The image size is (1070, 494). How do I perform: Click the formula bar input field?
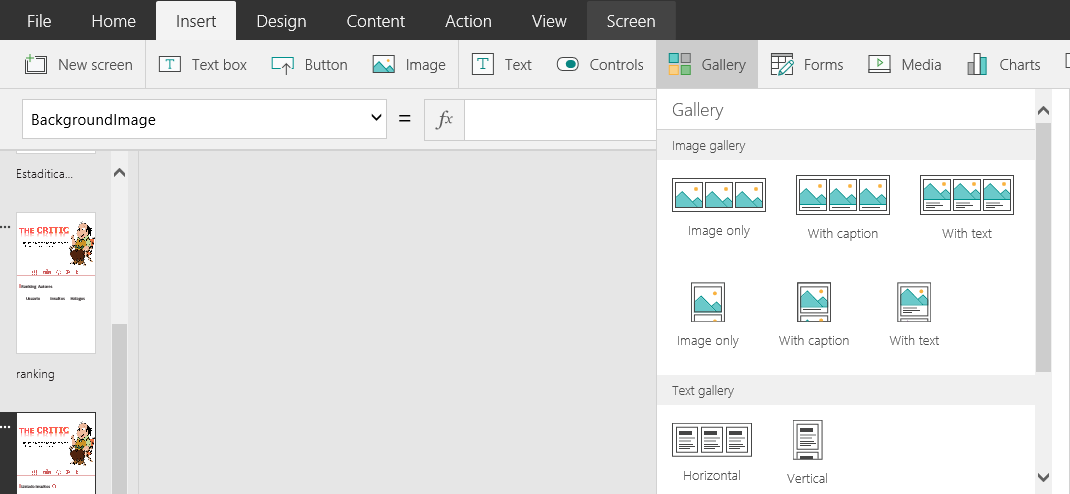pos(560,119)
